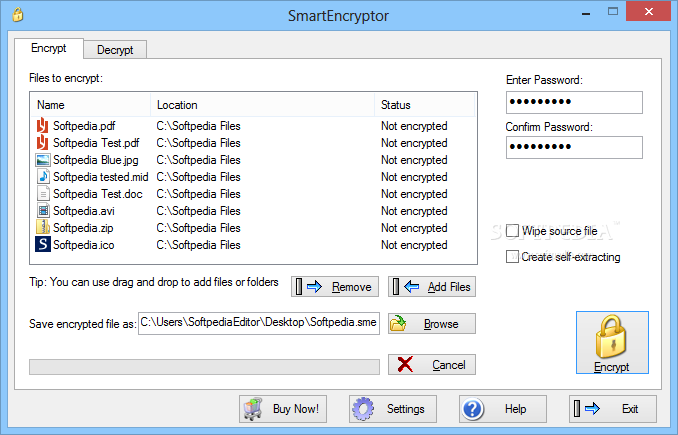678x435 pixels.
Task: Click location cell of Softpedia Blue.jpg row
Action: [x=198, y=160]
